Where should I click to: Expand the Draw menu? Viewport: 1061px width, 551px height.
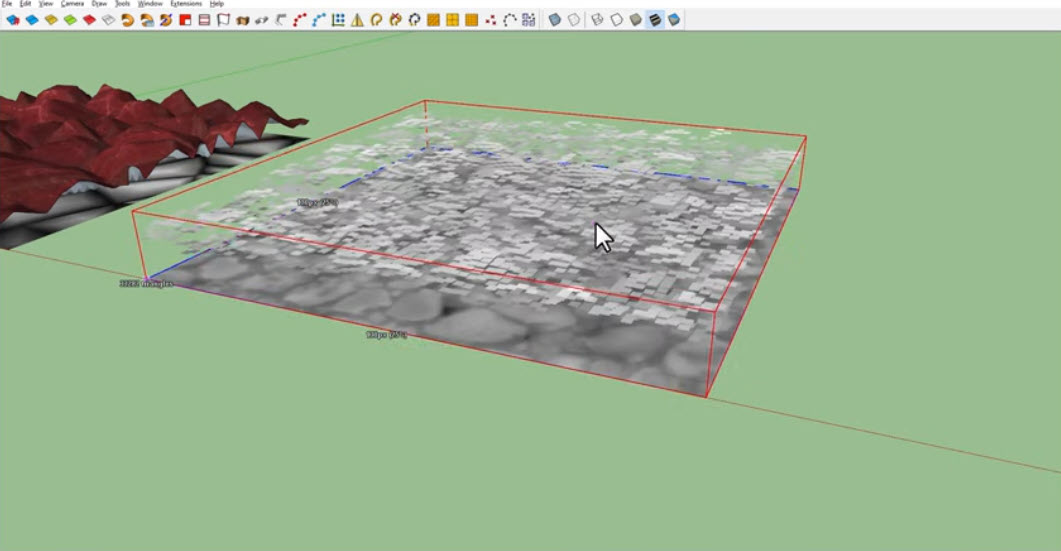[x=99, y=4]
